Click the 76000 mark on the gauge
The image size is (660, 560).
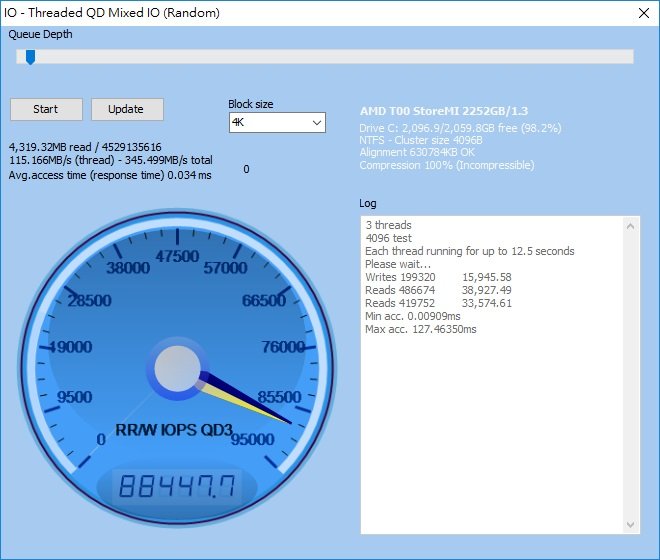[x=283, y=347]
